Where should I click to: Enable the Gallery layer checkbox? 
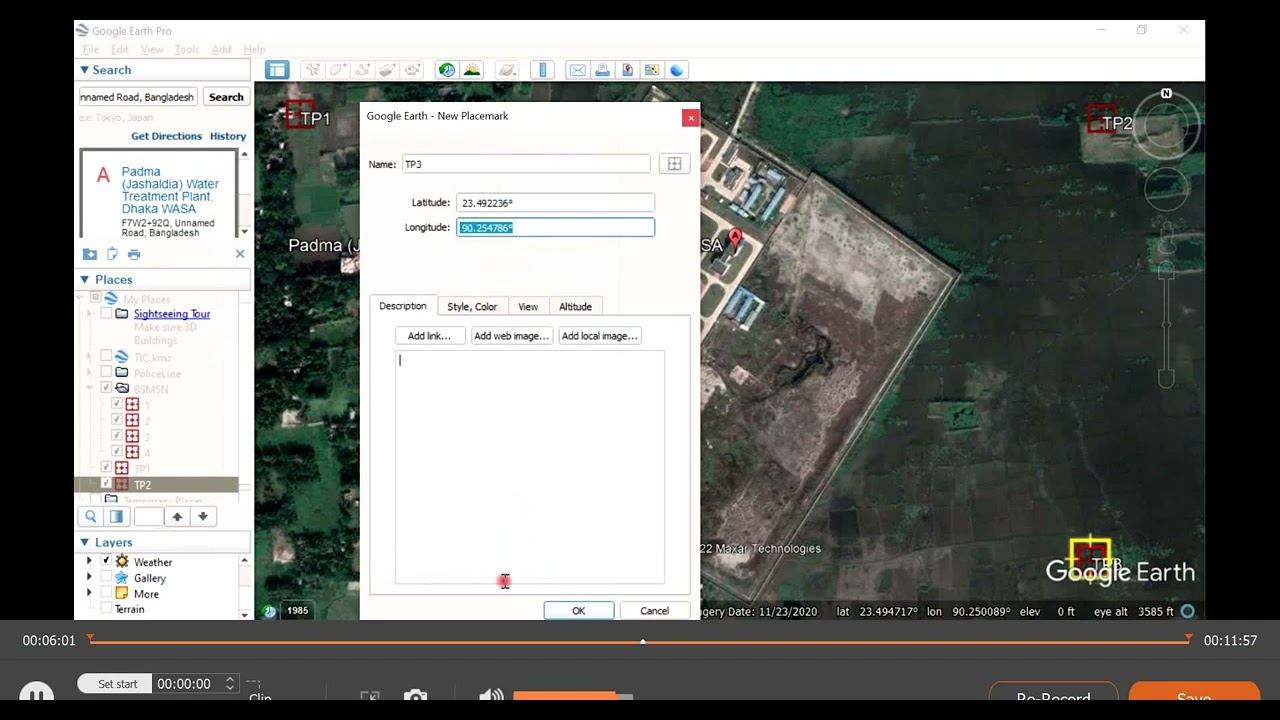[106, 578]
